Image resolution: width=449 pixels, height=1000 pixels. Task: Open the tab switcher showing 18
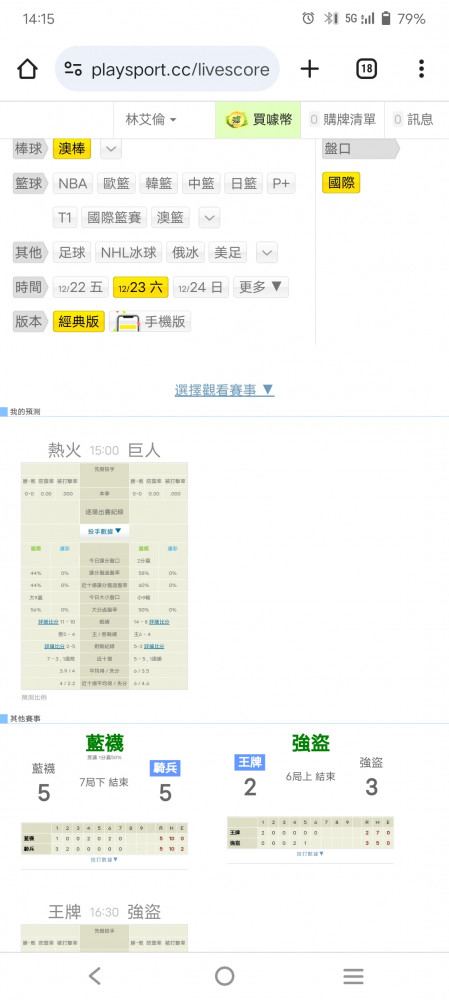(367, 69)
